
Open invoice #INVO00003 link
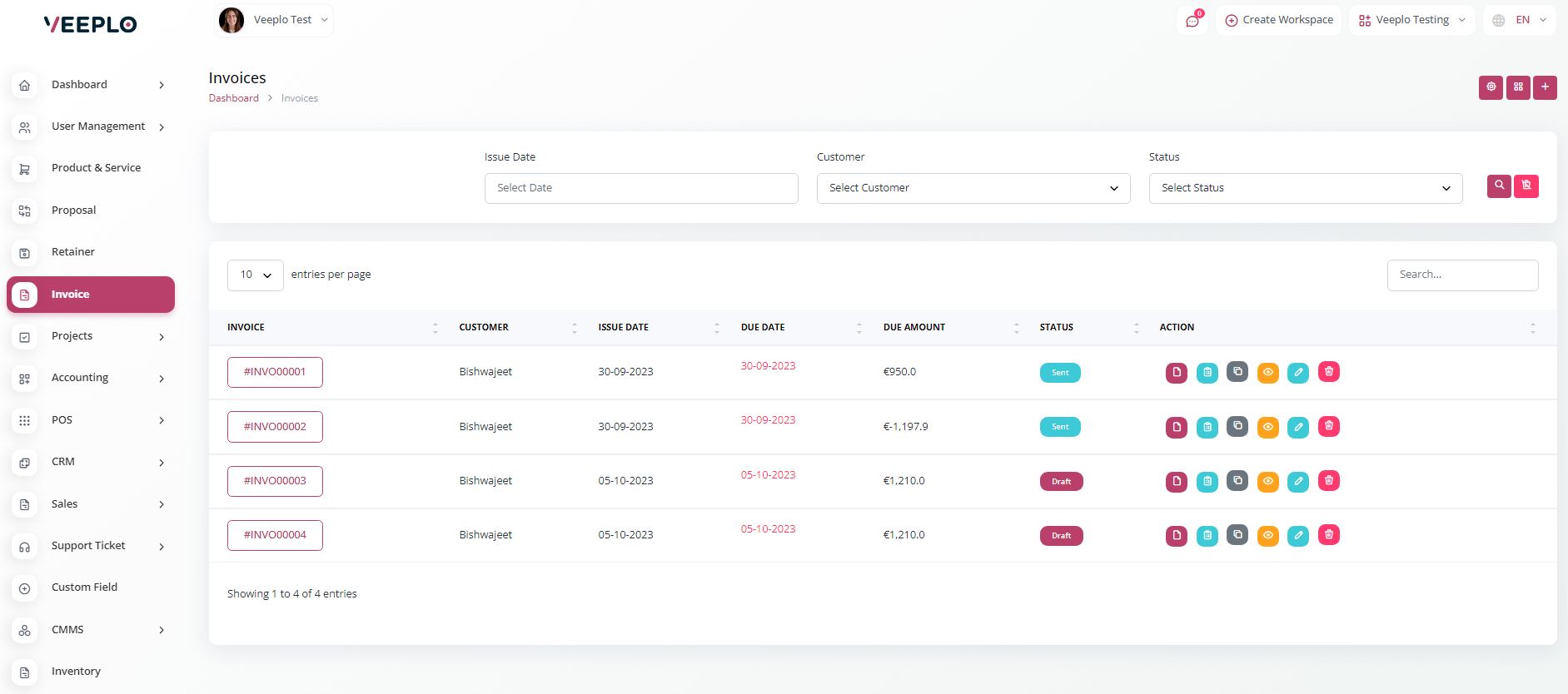click(275, 481)
